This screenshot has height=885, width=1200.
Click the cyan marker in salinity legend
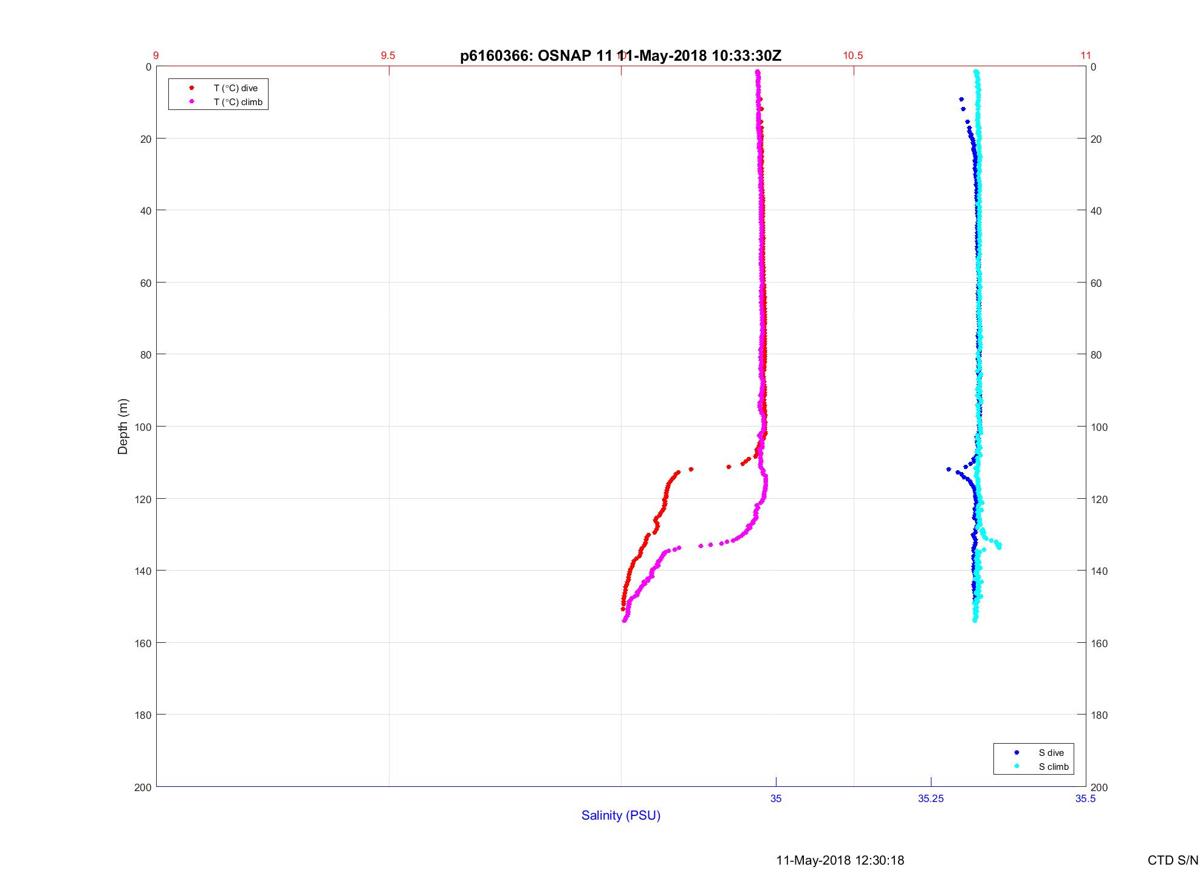pos(1017,767)
